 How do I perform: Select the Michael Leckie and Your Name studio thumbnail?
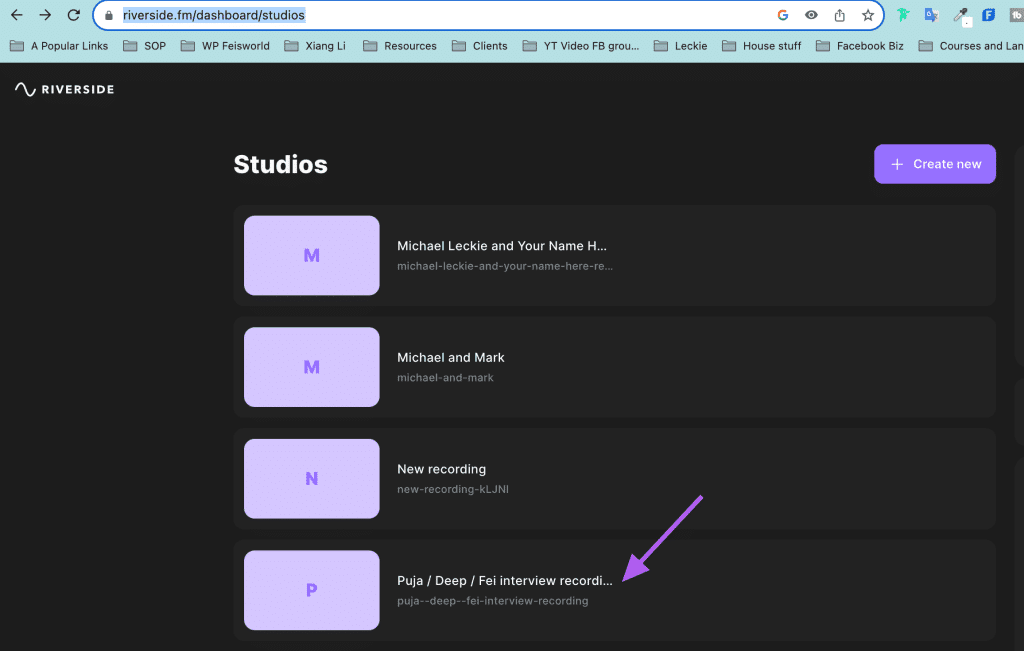(312, 255)
